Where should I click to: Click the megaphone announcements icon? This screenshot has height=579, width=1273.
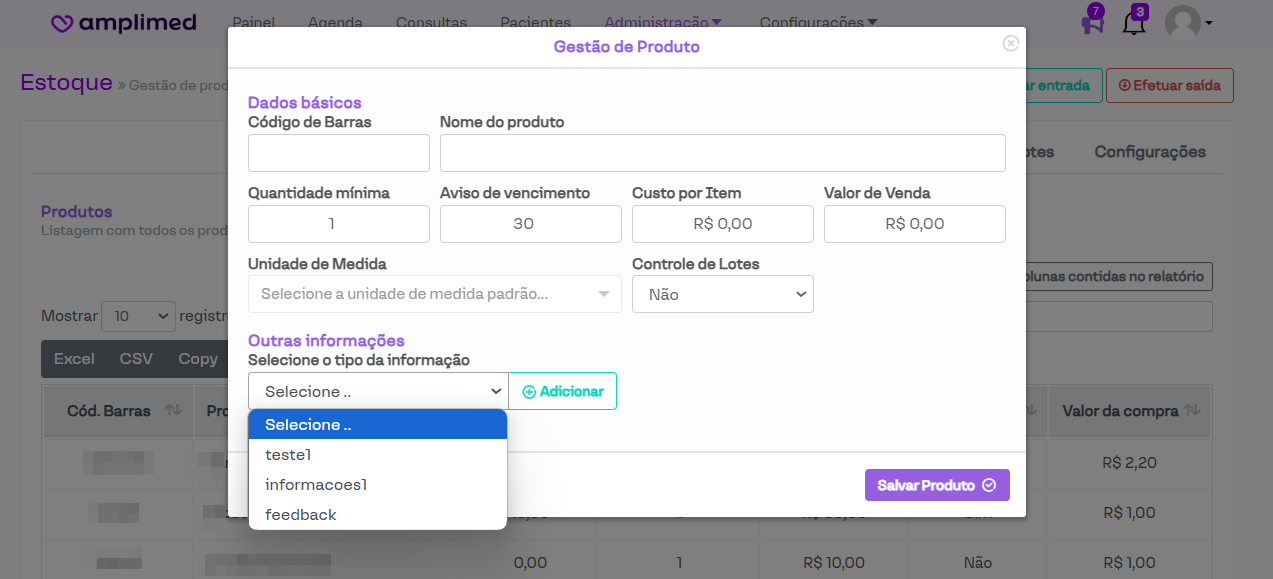(x=1092, y=22)
